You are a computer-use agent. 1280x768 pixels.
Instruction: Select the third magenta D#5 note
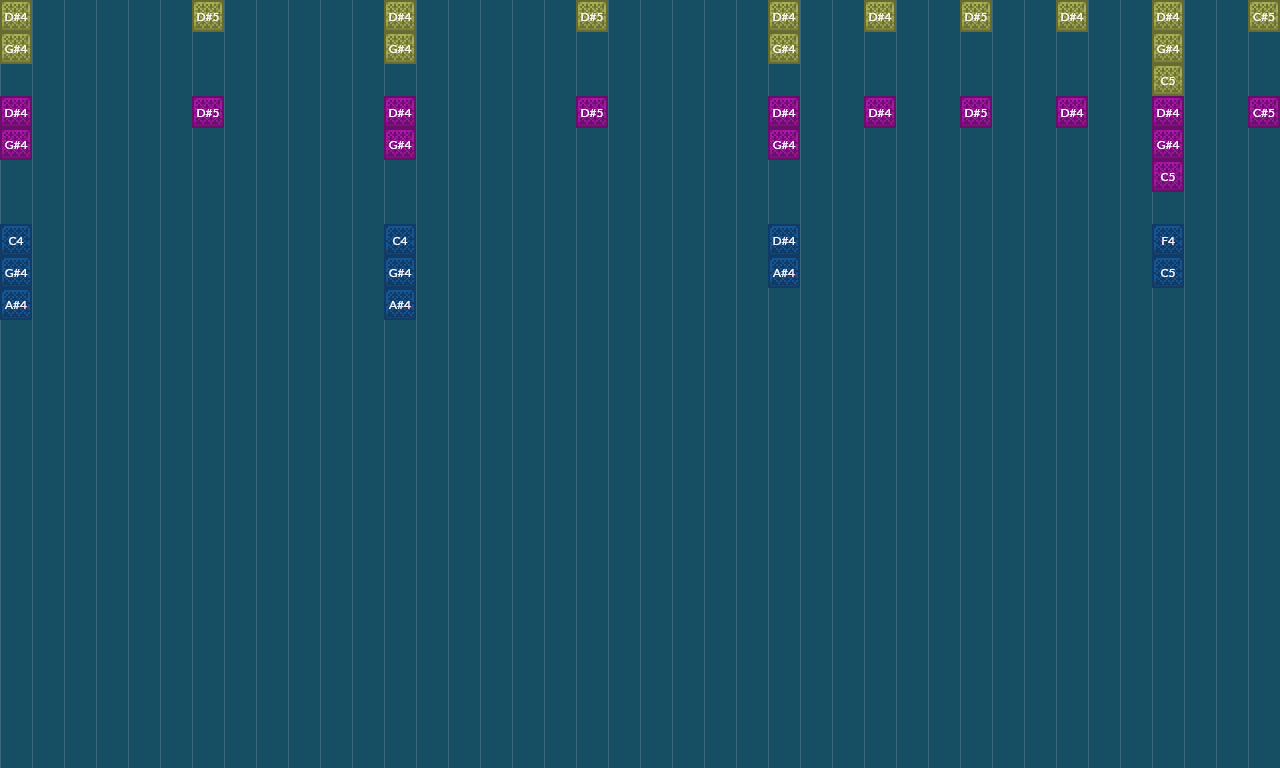(976, 112)
